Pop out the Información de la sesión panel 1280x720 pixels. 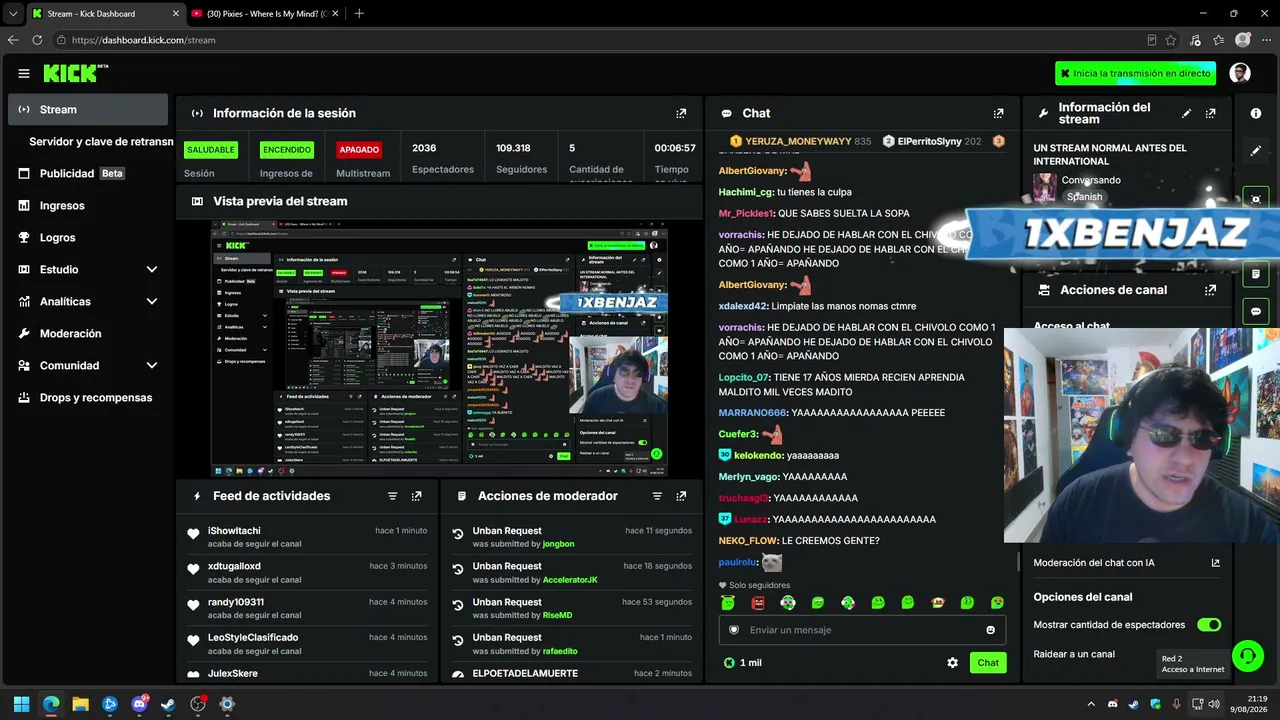click(681, 113)
